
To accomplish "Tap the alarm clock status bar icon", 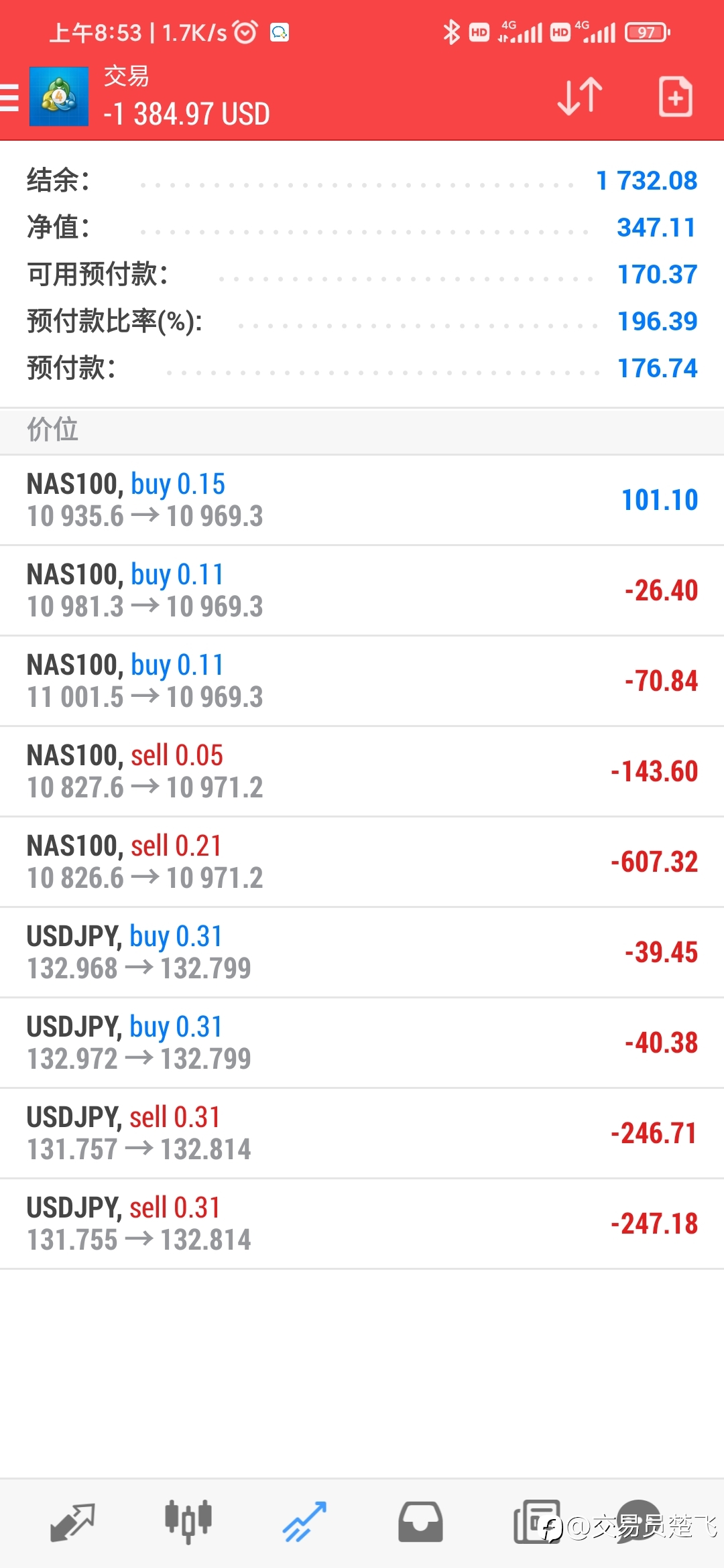I will coord(245,31).
